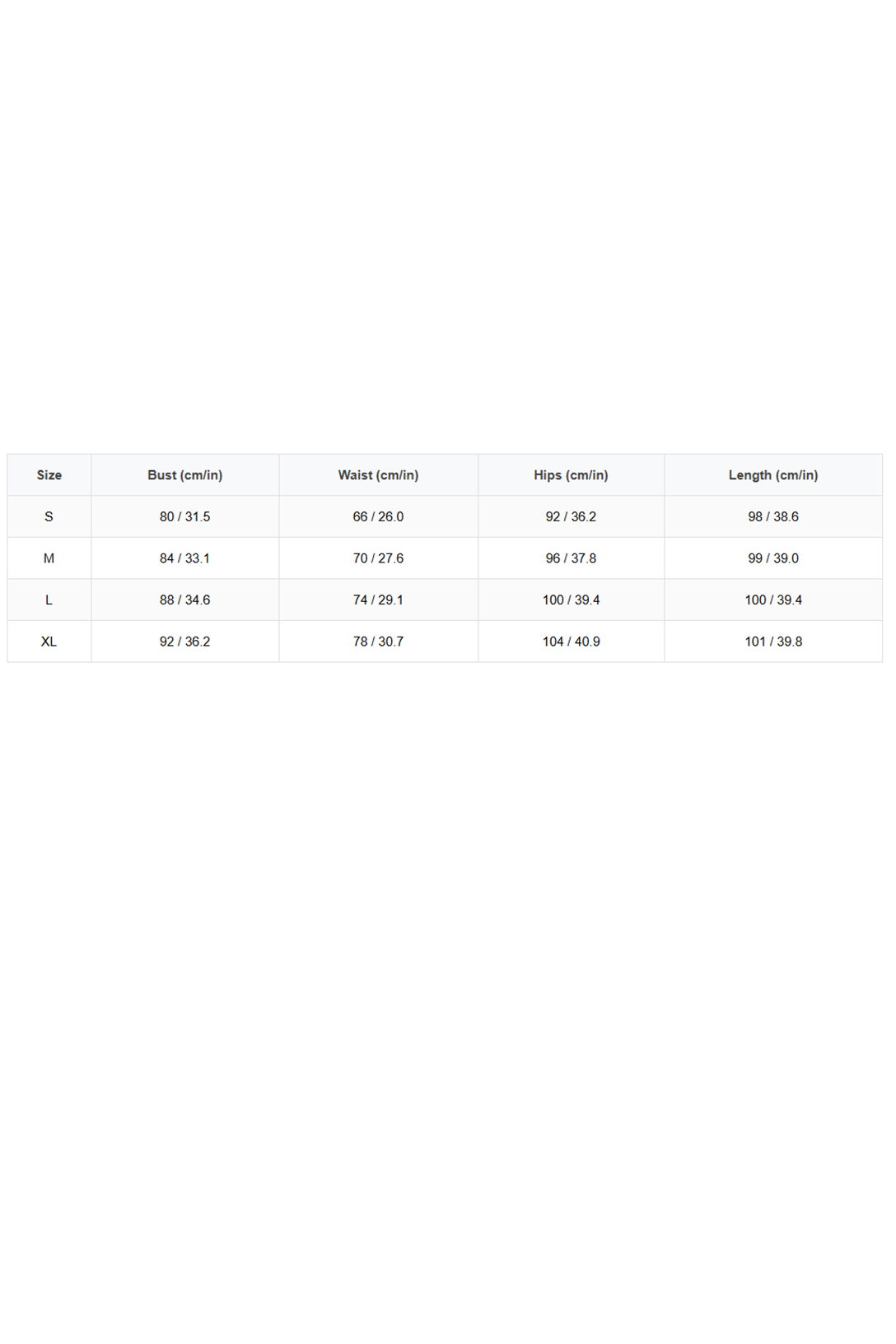The height and width of the screenshot is (1344, 896).
Task: Click waist value 74 / 29.1
Action: [x=379, y=600]
